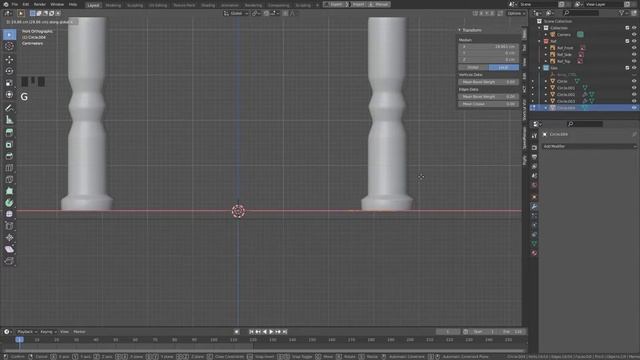
Task: Click the Edges Mean Bevel Weight slider
Action: pyautogui.click(x=488, y=97)
